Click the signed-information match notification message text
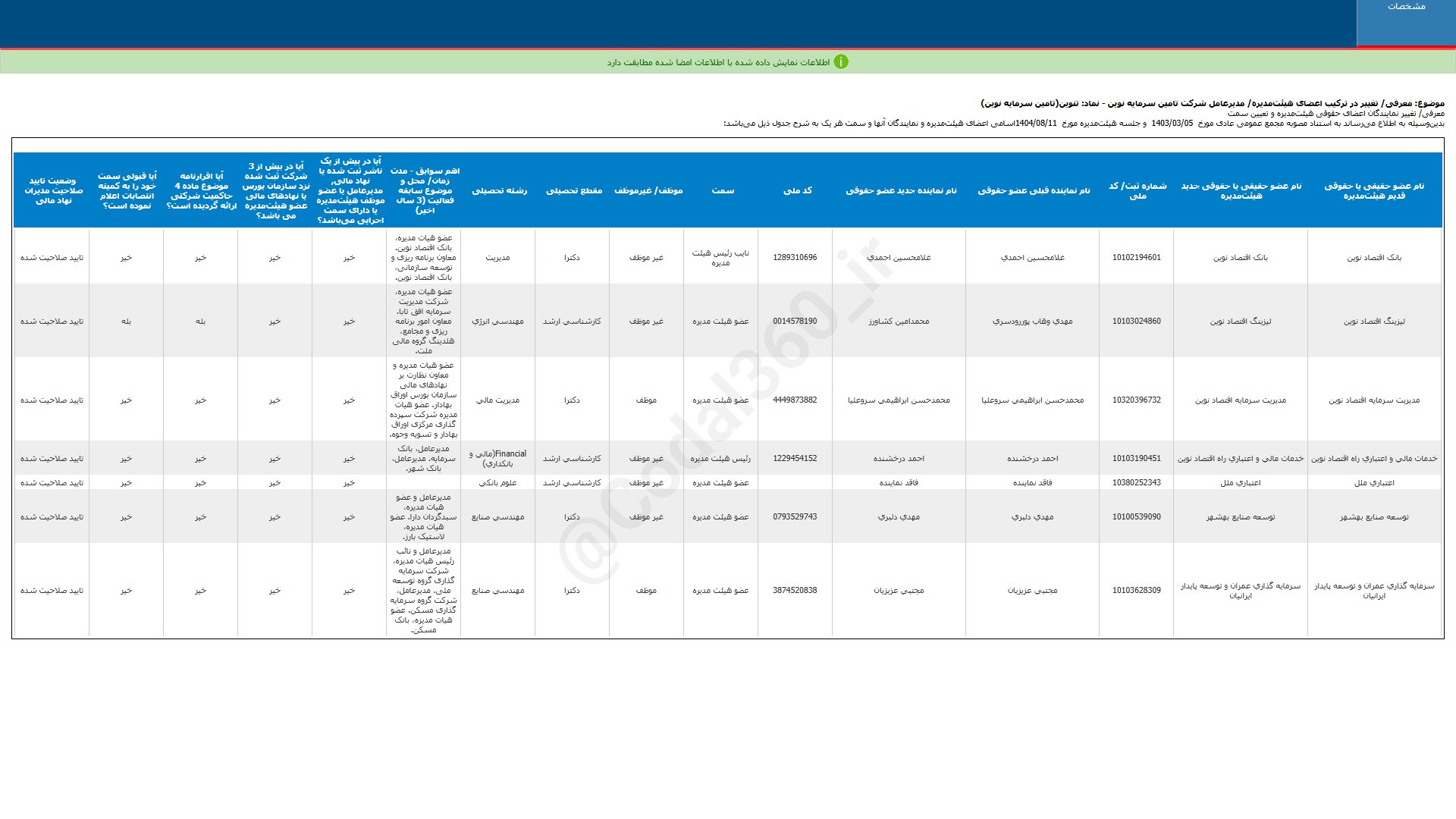Image resolution: width=1456 pixels, height=819 pixels. (x=717, y=62)
